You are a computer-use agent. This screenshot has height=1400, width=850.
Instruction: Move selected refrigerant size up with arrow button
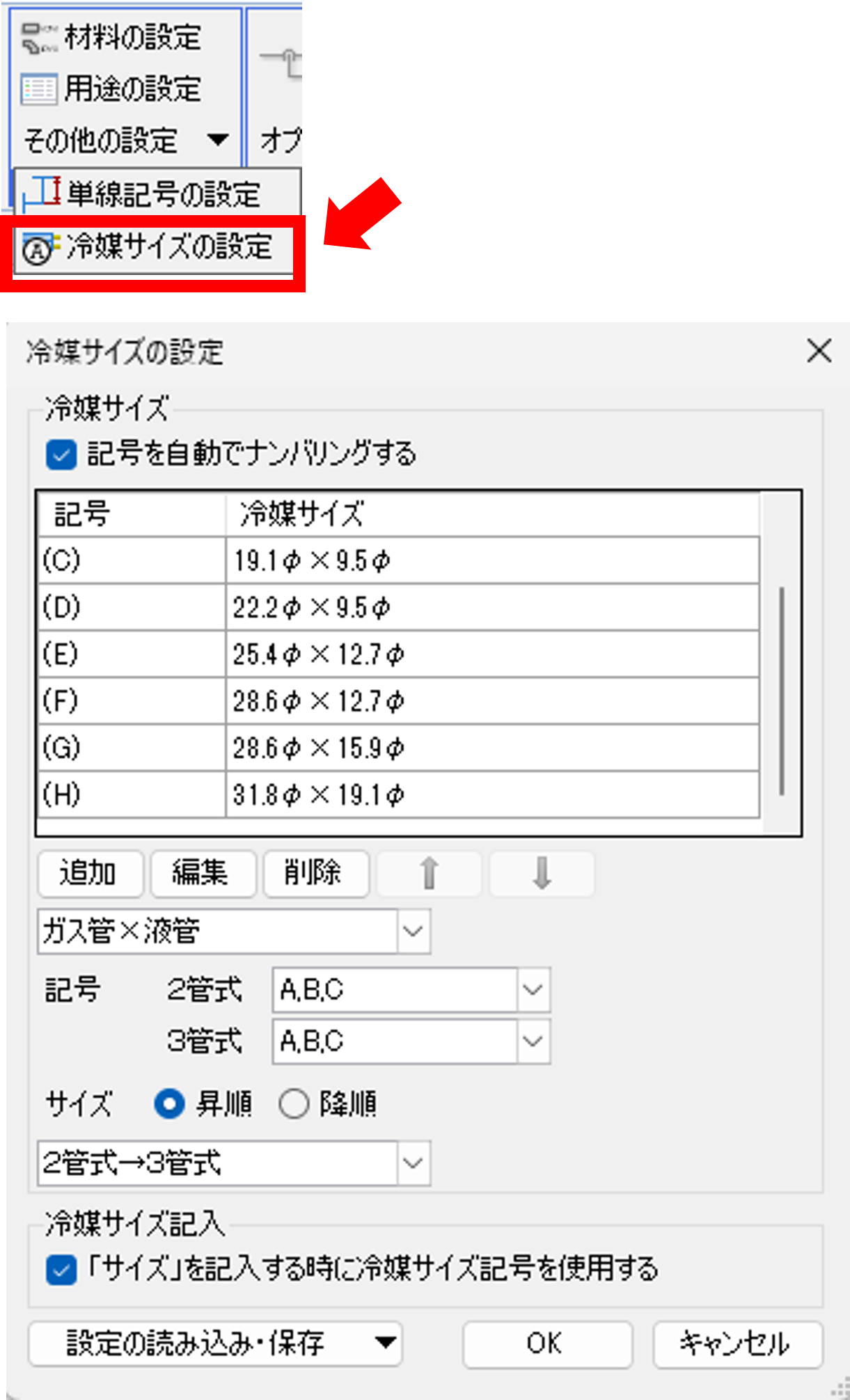point(429,874)
